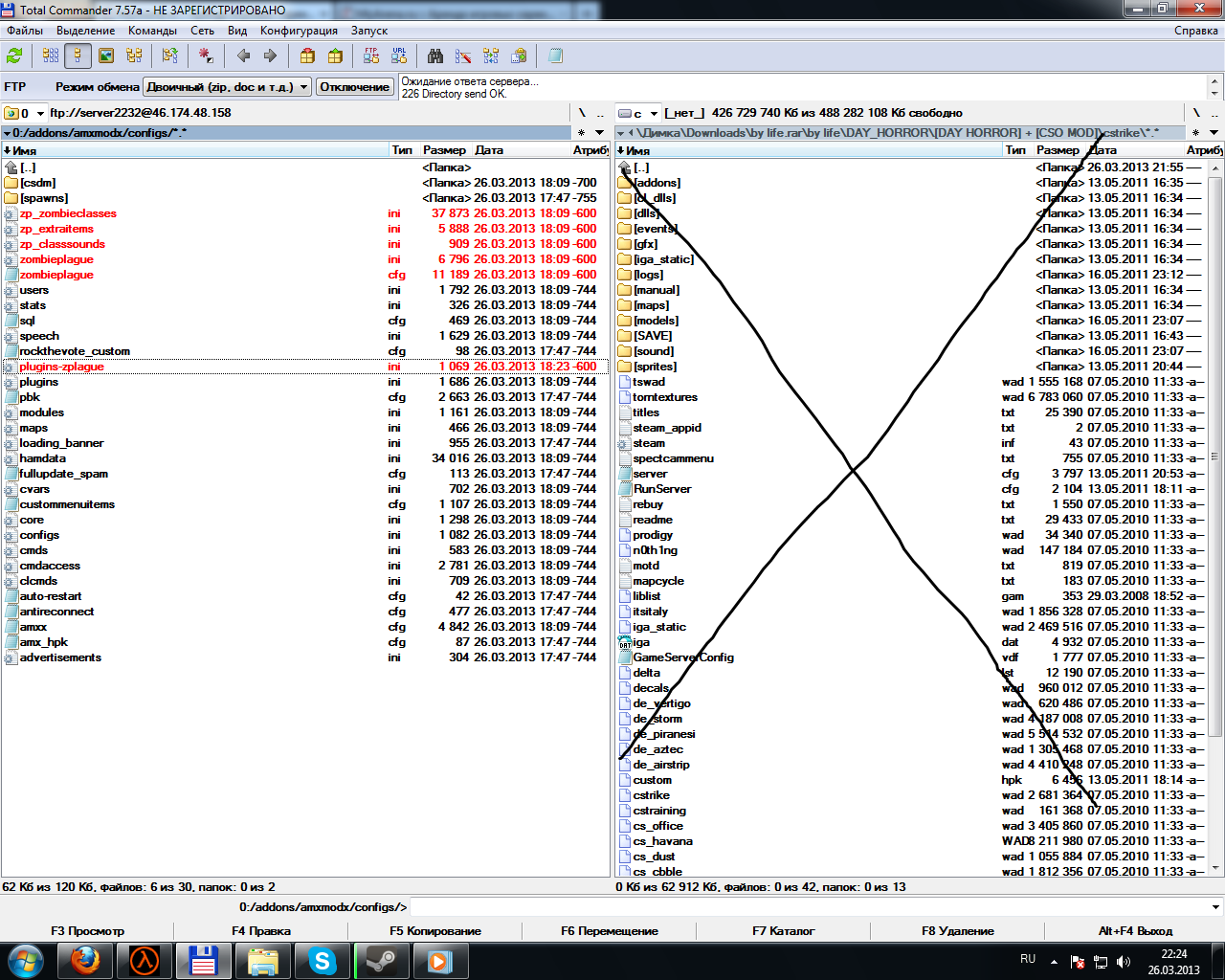Open the Сеть menu
Viewport: 1225px width, 980px height.
(202, 31)
